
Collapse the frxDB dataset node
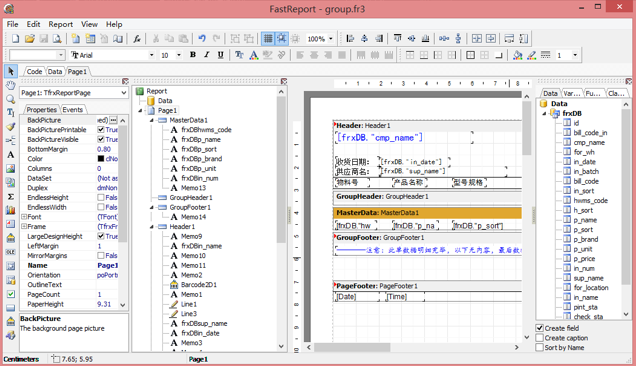[x=545, y=113]
